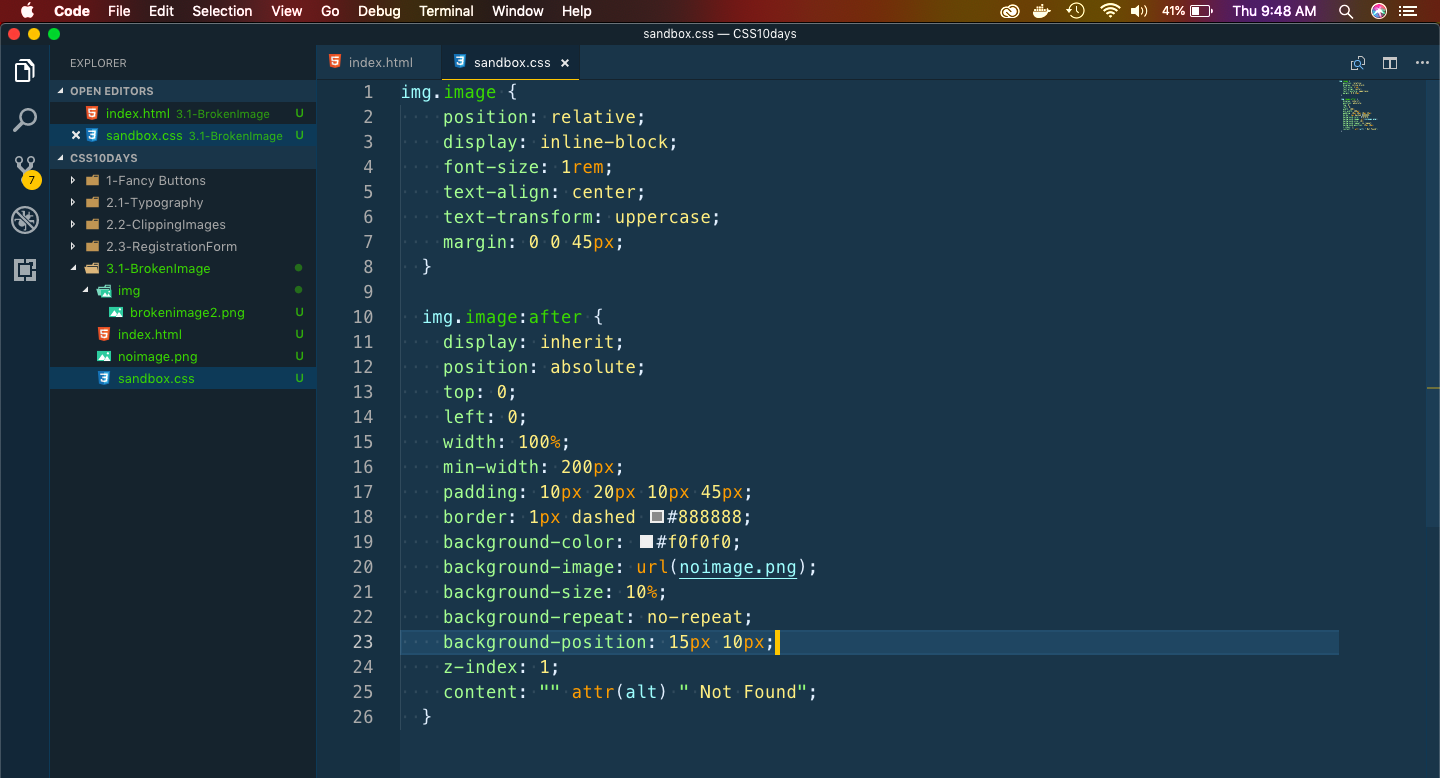Split the editor to the right

[x=1390, y=63]
